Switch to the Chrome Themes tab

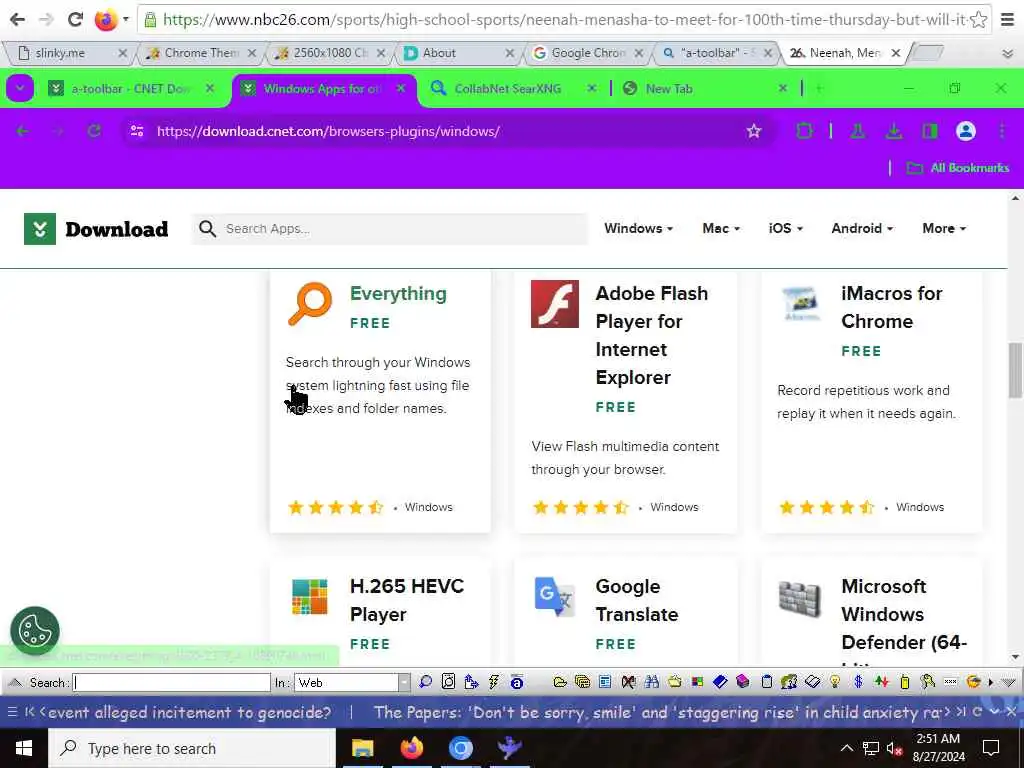201,53
